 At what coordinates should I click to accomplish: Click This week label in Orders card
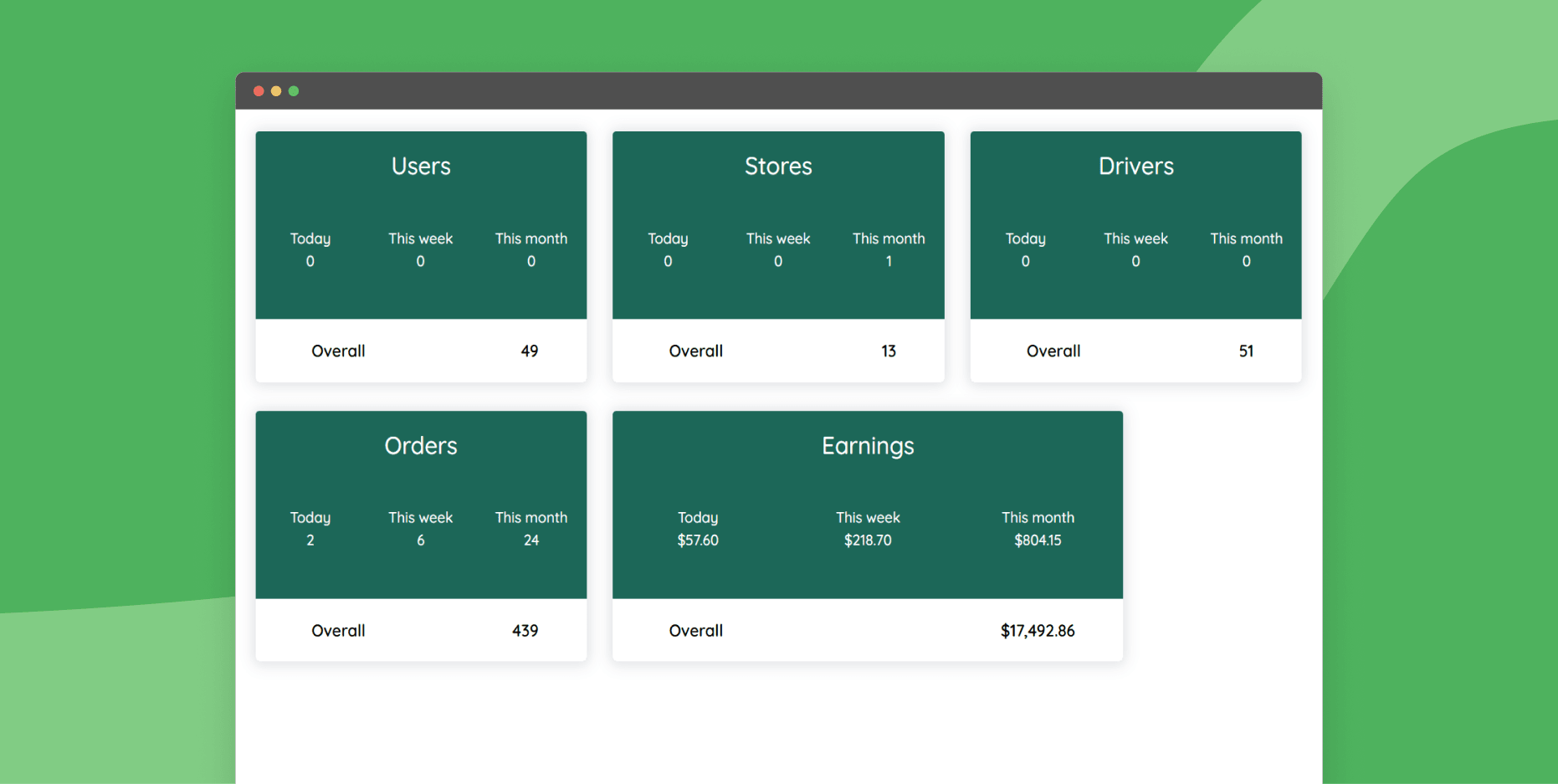tap(421, 518)
